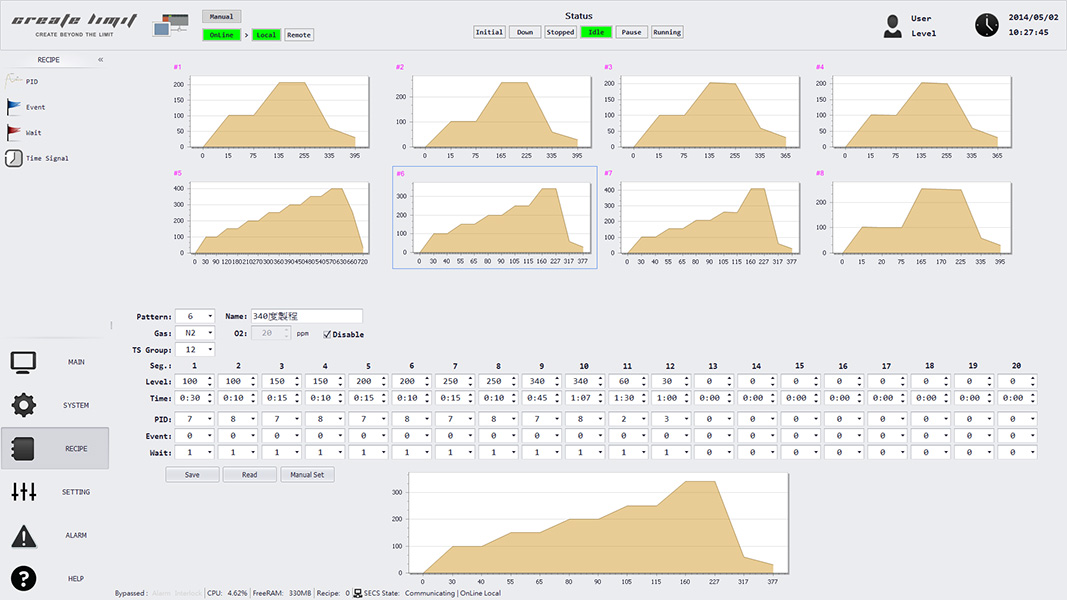Open the ALARM menu page
The width and height of the screenshot is (1067, 600).
coord(55,535)
